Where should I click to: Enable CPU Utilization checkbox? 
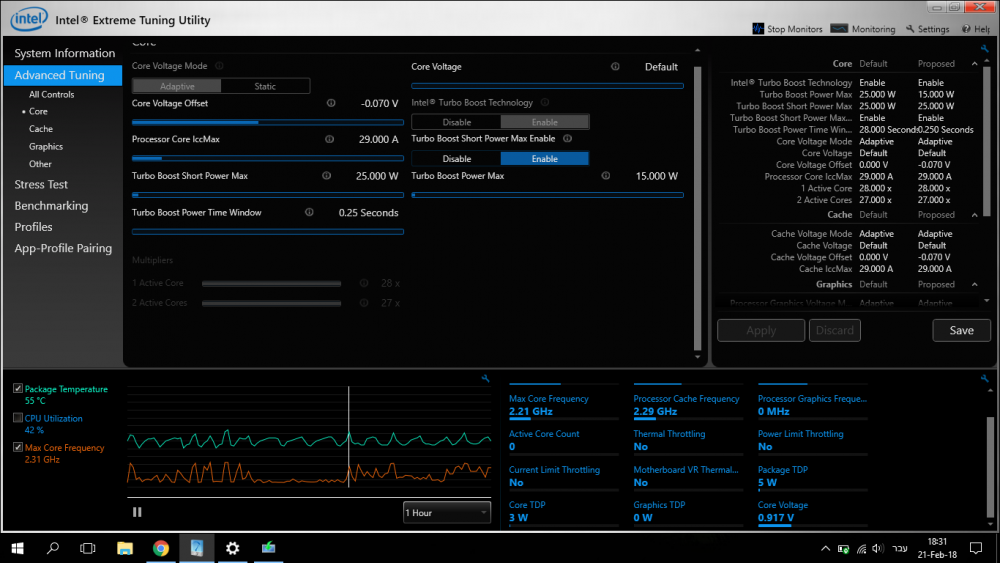click(18, 418)
